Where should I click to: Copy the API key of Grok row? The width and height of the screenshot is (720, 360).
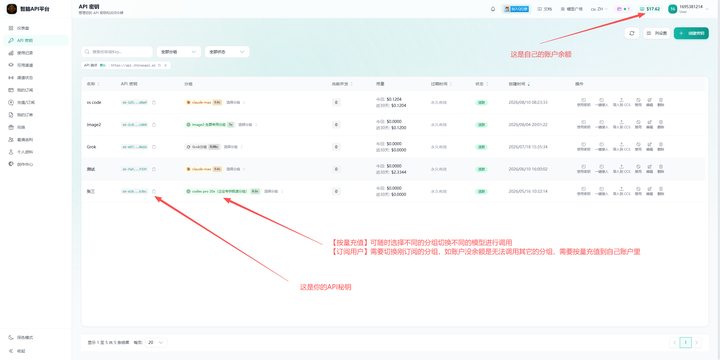pyautogui.click(x=154, y=147)
